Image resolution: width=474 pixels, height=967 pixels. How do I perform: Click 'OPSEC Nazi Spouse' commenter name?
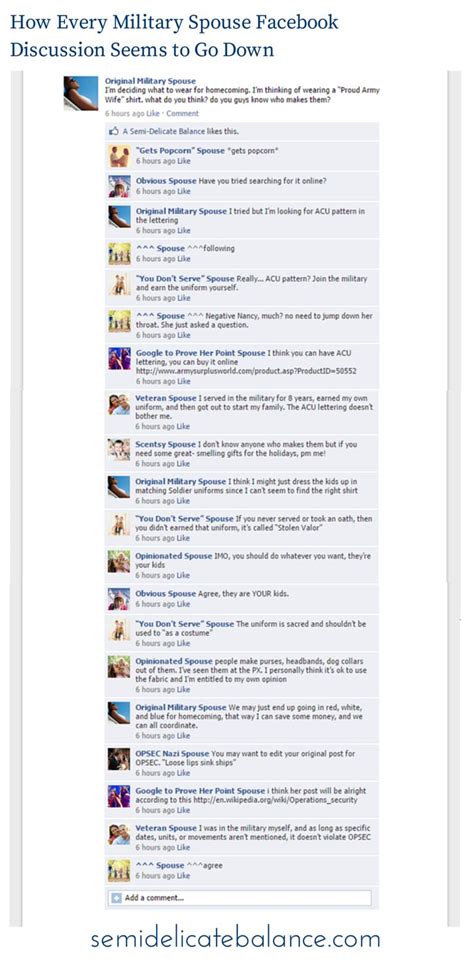tap(173, 754)
